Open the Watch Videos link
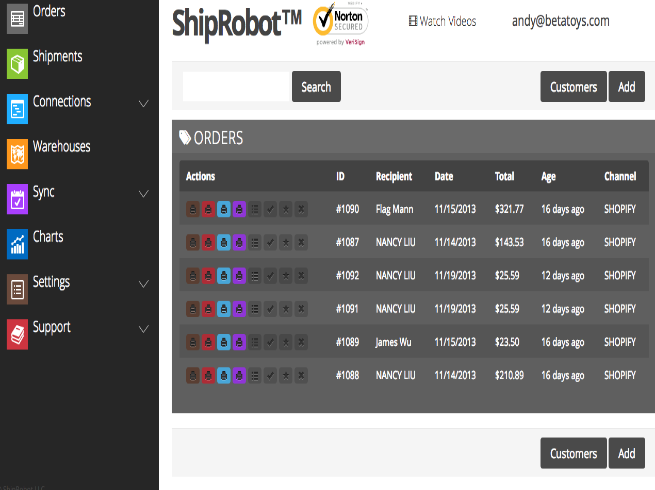This screenshot has height=490, width=655. (x=443, y=21)
